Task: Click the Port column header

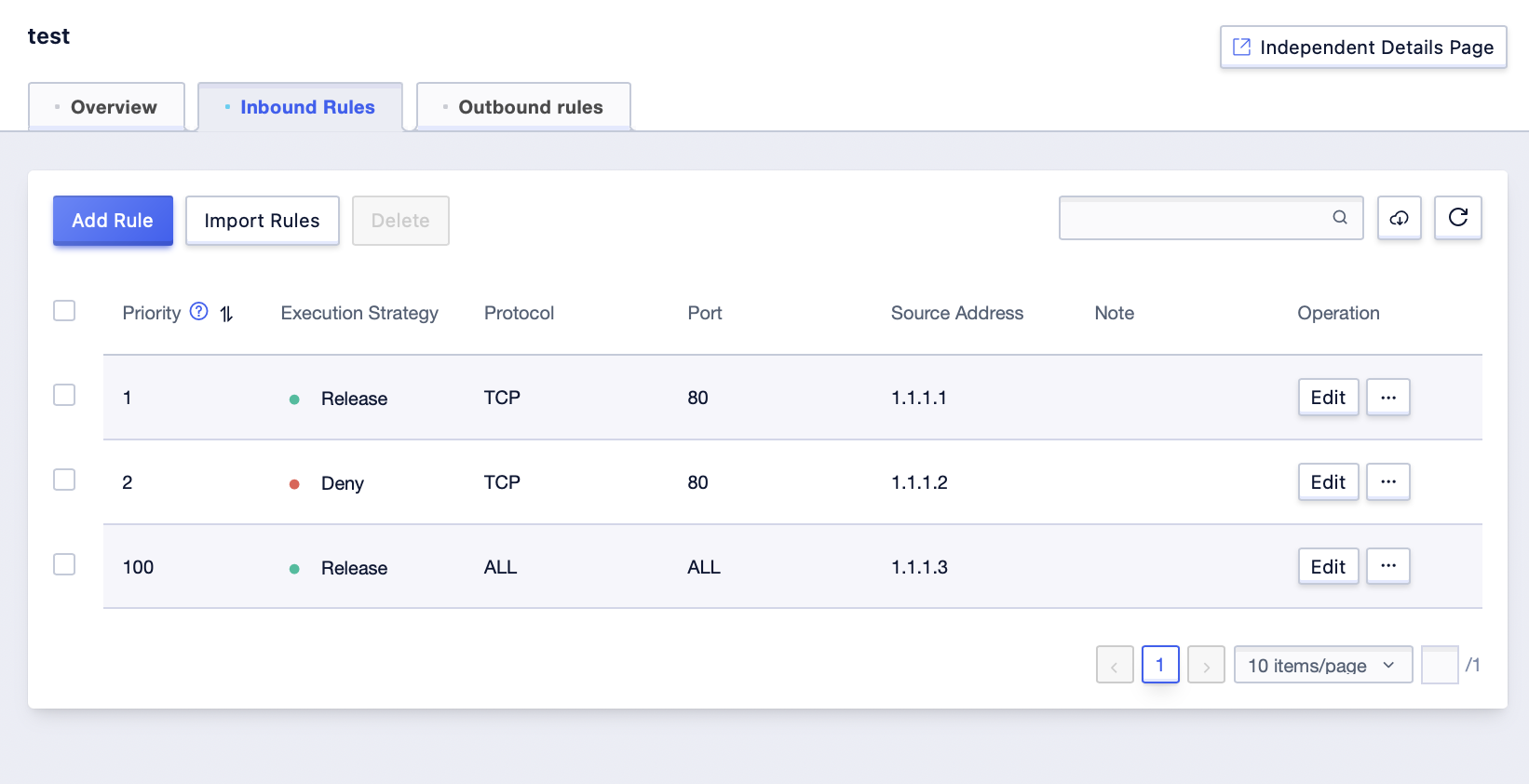Action: tap(705, 313)
